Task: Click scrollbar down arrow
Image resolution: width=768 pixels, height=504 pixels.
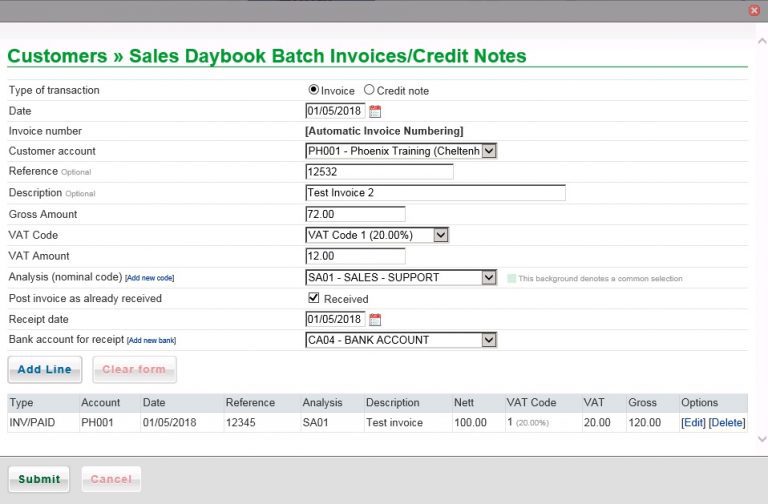Action: click(x=762, y=439)
